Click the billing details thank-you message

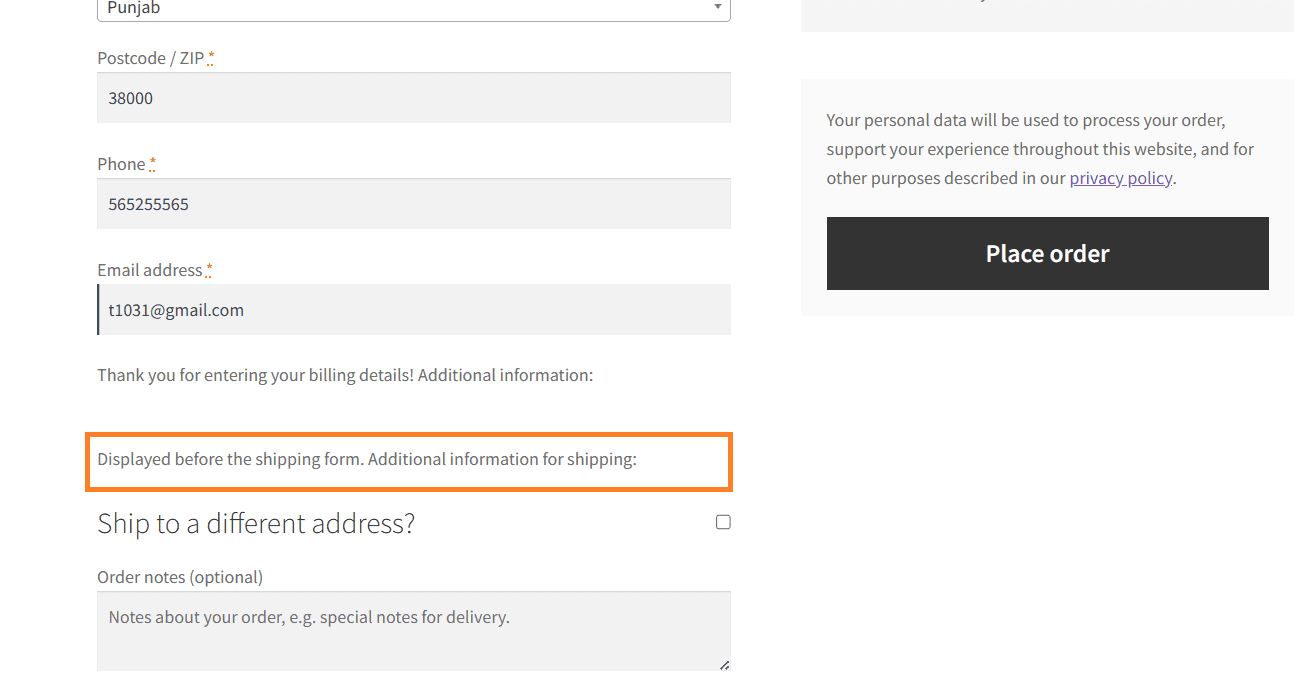point(345,375)
